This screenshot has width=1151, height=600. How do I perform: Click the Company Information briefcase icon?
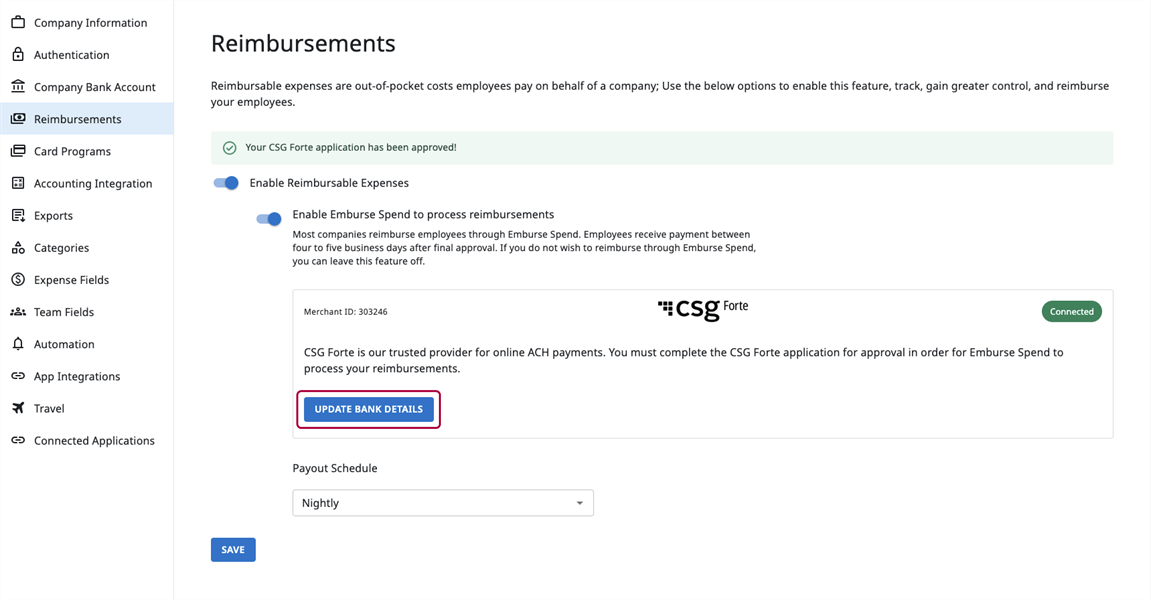tap(18, 22)
